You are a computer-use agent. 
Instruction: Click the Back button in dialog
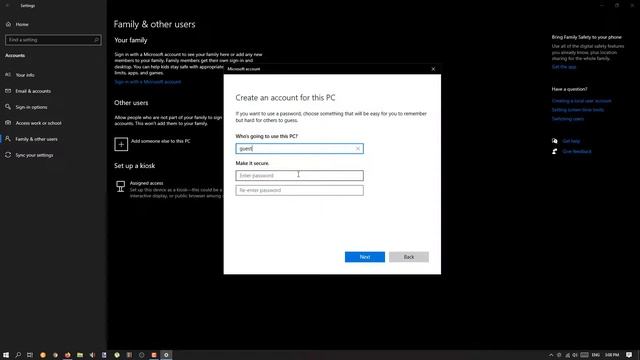tap(409, 257)
